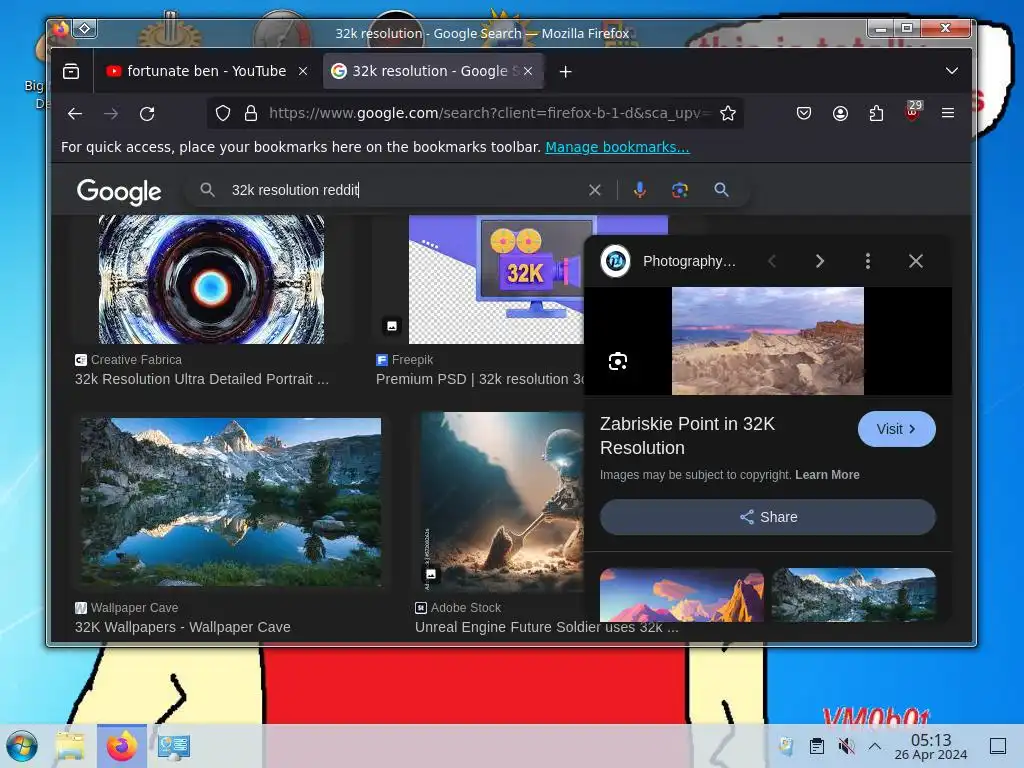Start a voice search with the microphone
The width and height of the screenshot is (1024, 768).
point(640,190)
